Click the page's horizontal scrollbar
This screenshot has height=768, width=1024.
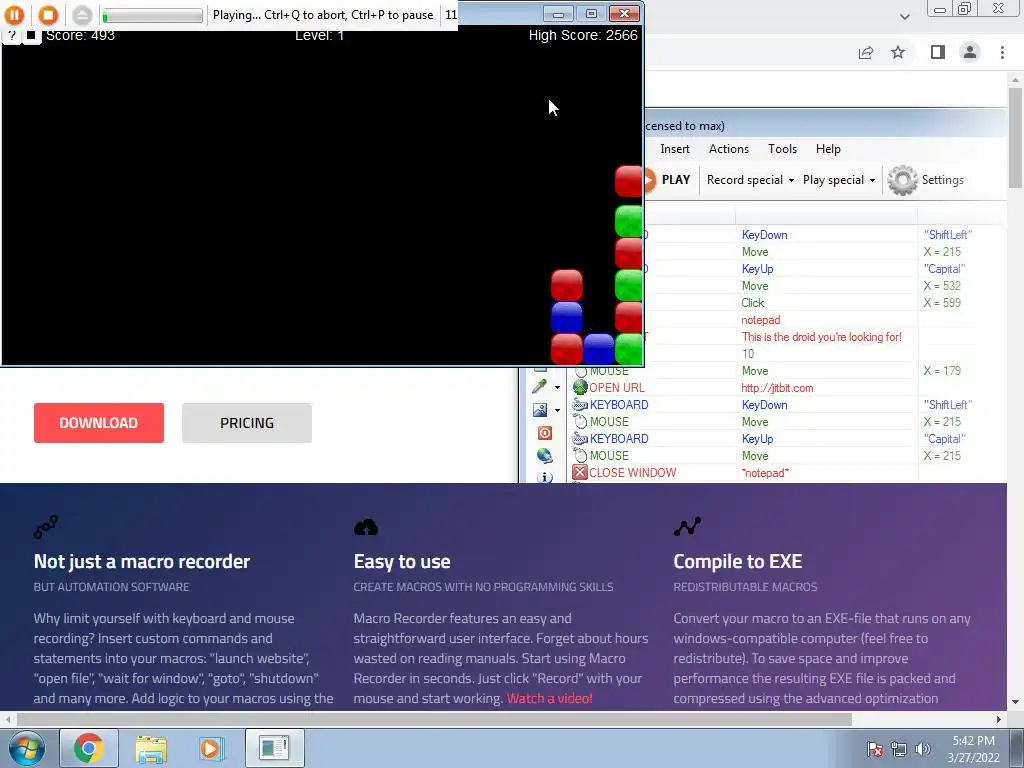[x=434, y=720]
